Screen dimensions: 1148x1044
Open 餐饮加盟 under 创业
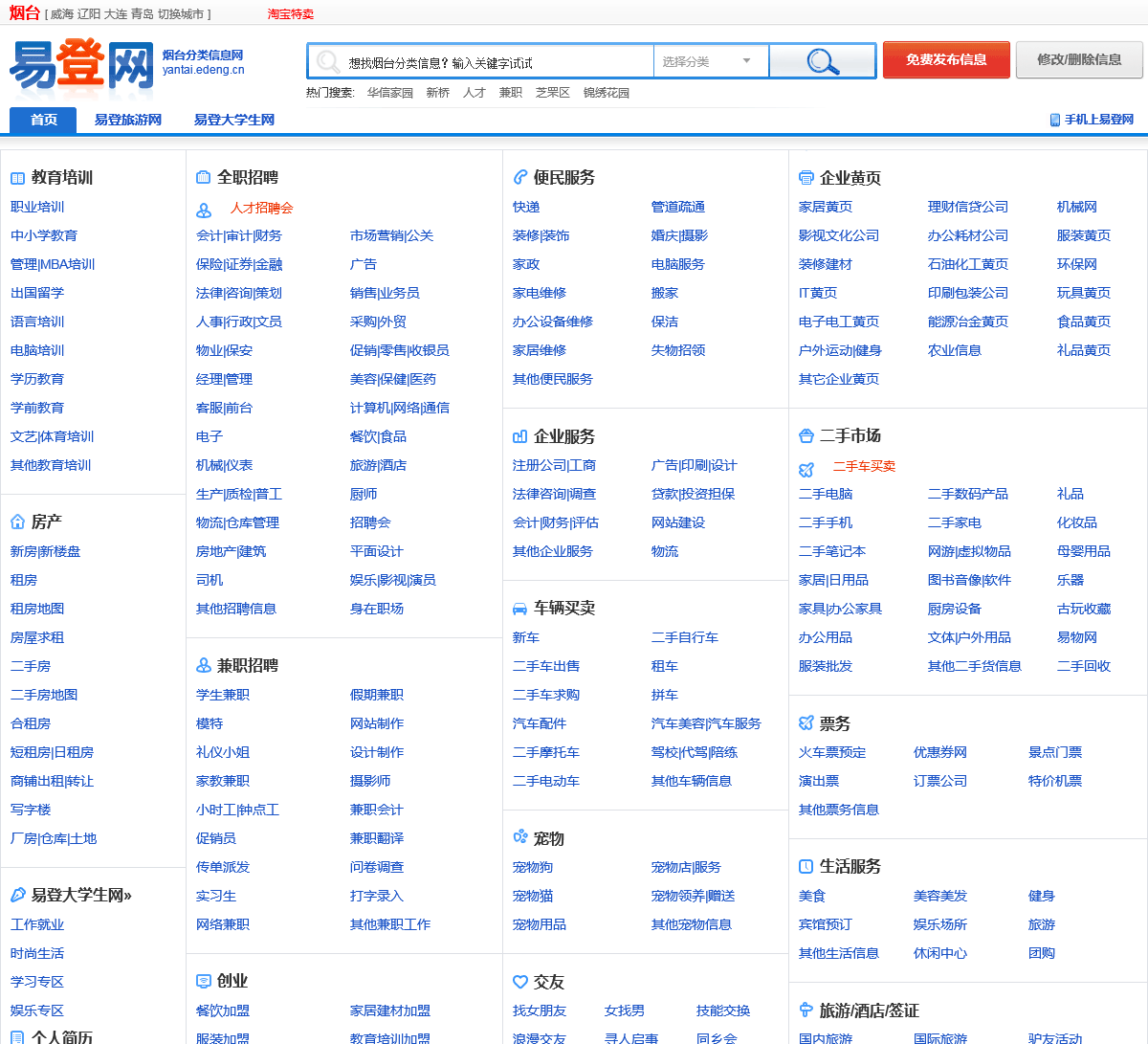(223, 1011)
